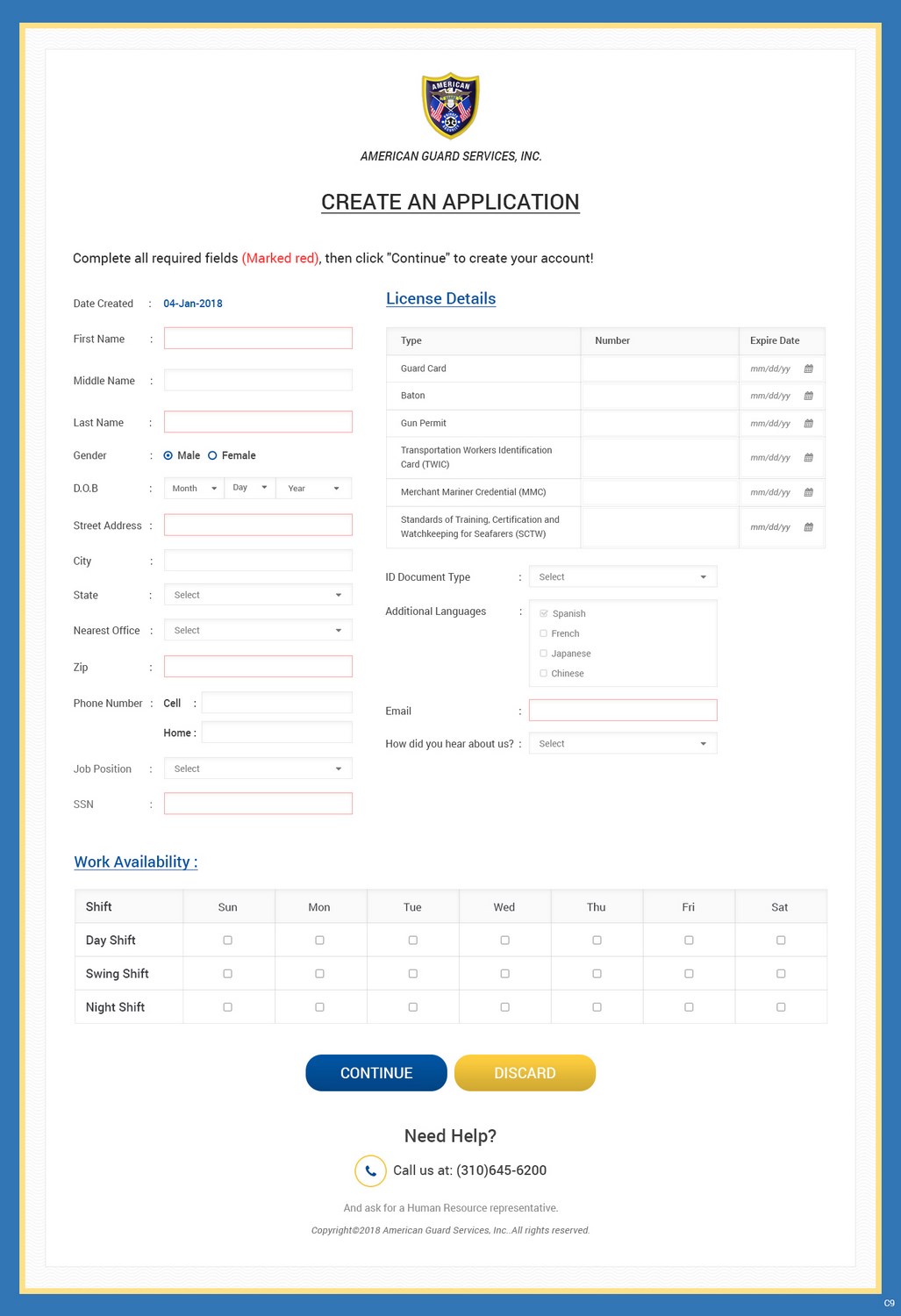Click the American Guard Services logo emblem
Viewport: 901px width, 1316px height.
tap(450, 104)
